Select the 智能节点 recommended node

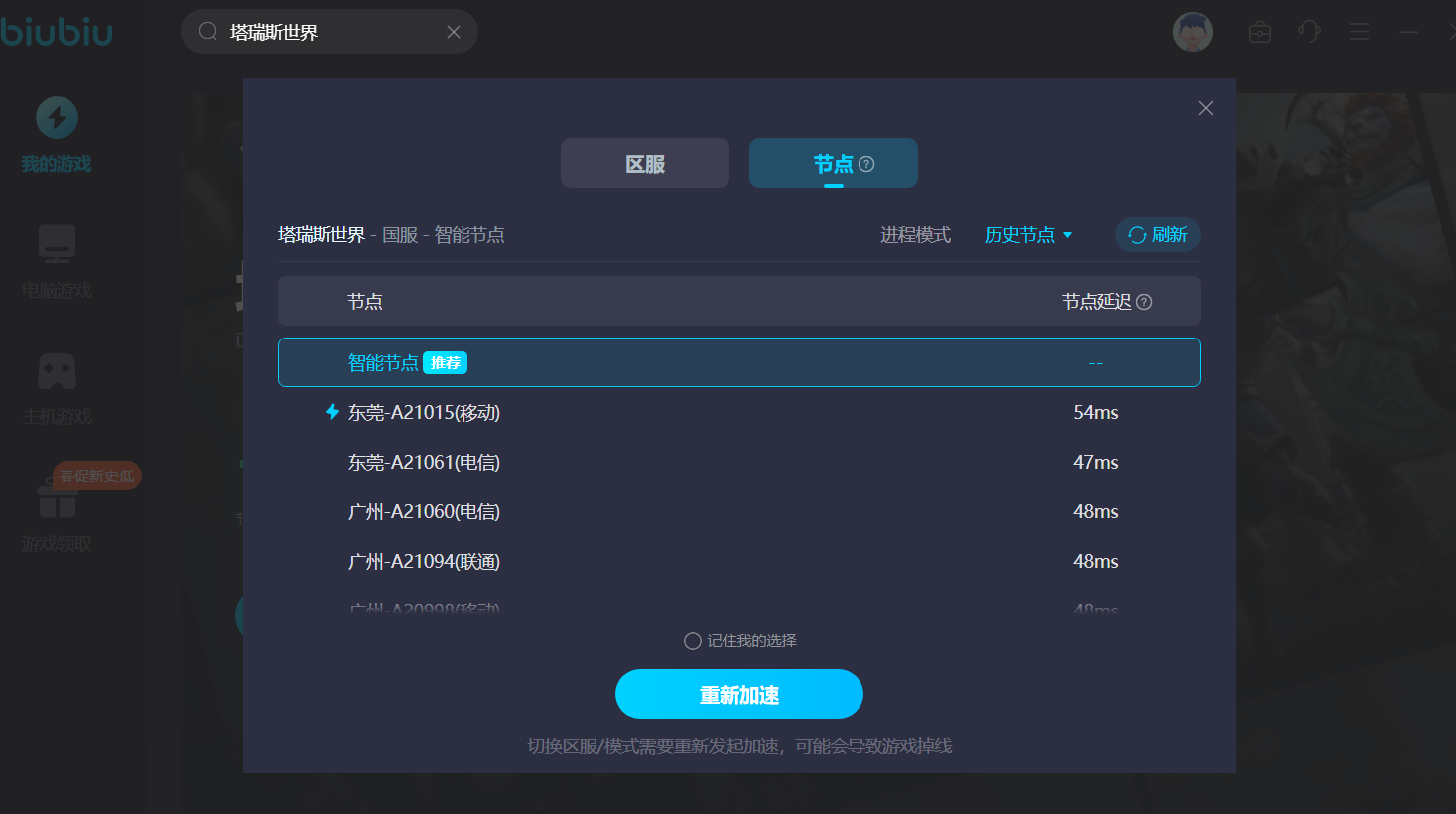[738, 362]
